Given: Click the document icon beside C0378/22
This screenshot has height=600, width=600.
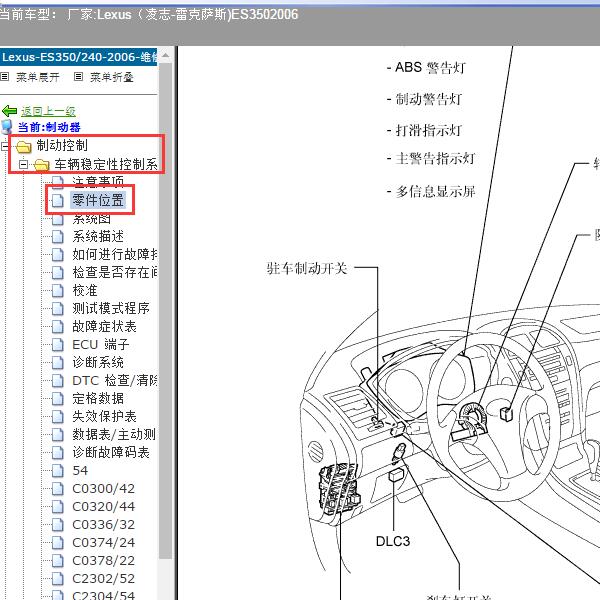Looking at the screenshot, I should [x=58, y=561].
